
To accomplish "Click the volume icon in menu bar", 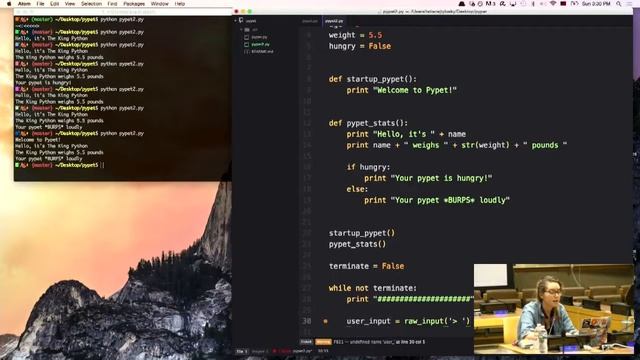I will pos(543,4).
